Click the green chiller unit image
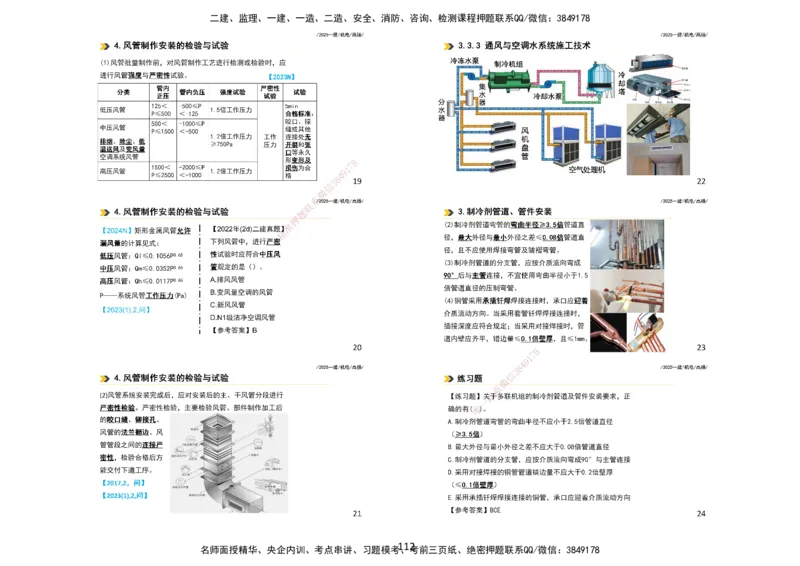Image resolution: width=800 pixels, height=566 pixels. [509, 81]
